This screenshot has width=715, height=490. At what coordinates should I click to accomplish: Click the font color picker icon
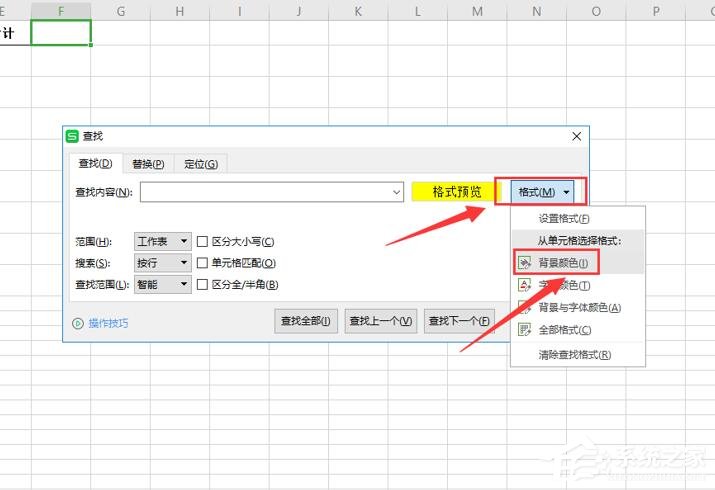coord(523,286)
